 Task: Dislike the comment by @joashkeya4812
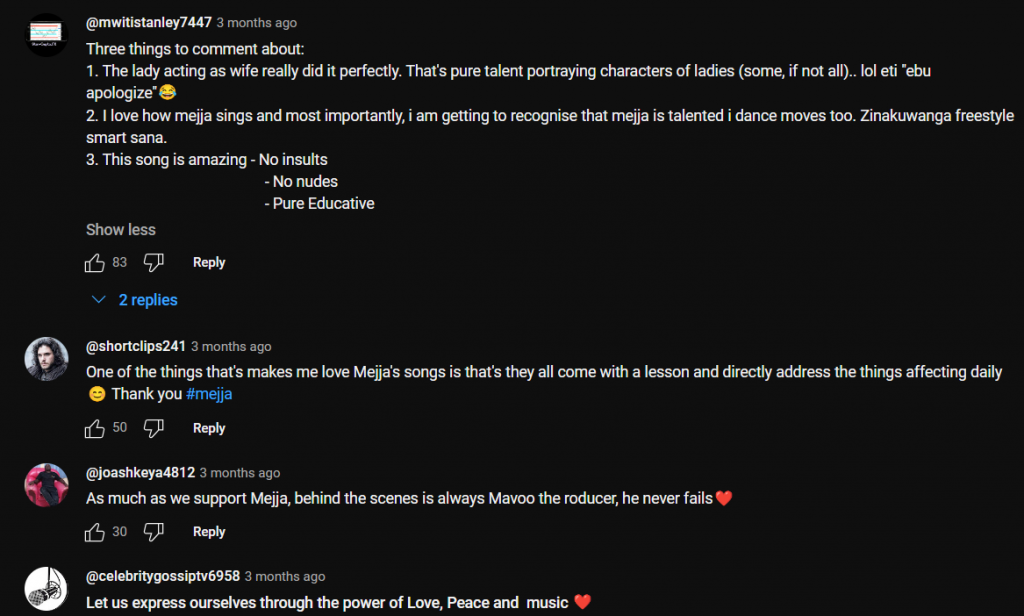[x=153, y=532]
